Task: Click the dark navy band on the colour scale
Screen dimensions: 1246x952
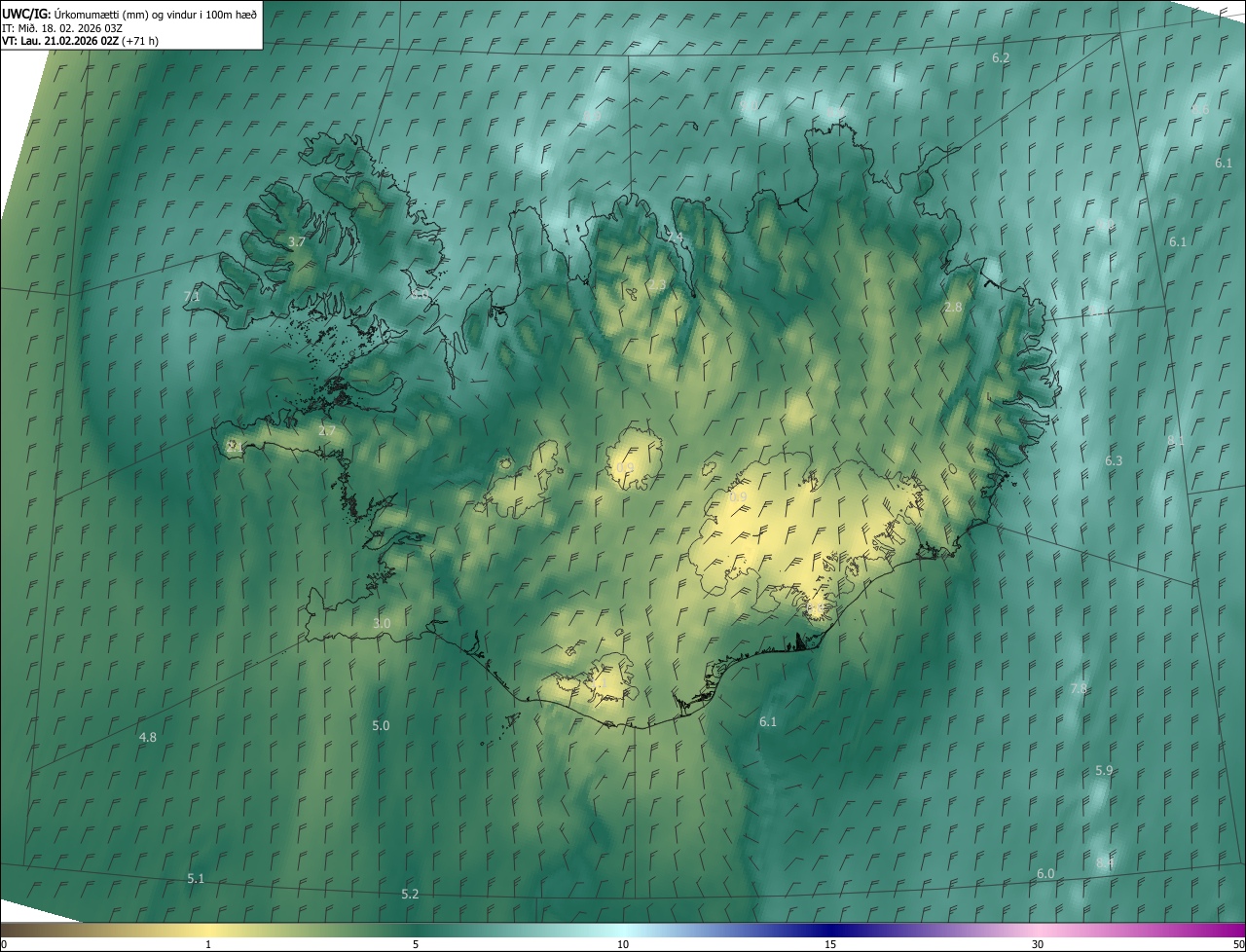Action: click(830, 930)
